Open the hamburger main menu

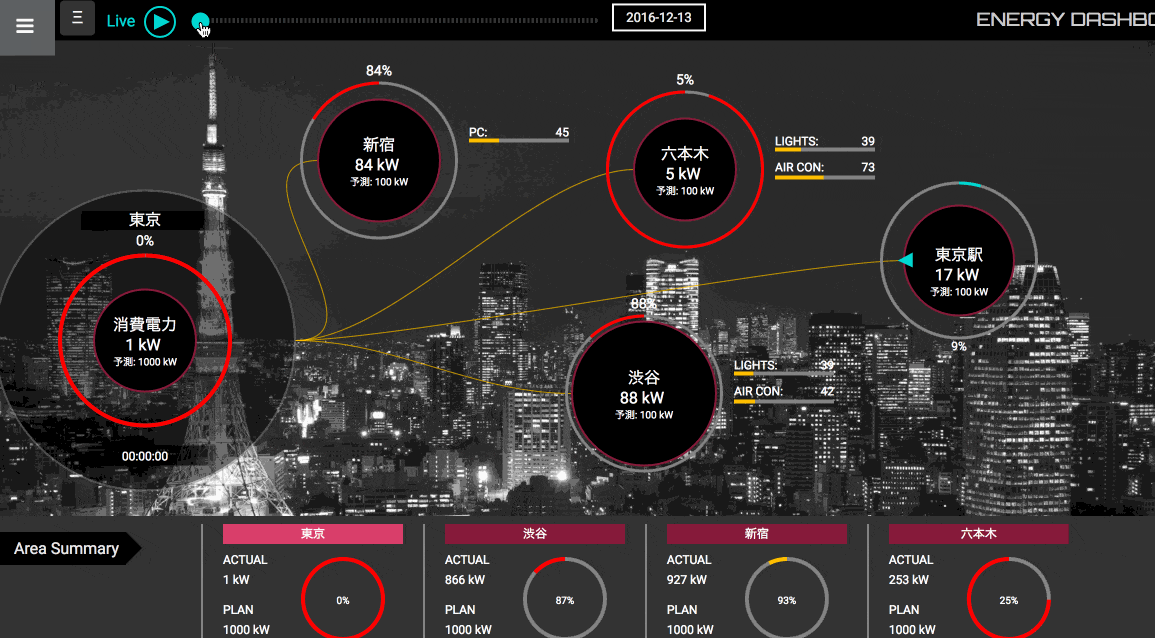pos(26,27)
